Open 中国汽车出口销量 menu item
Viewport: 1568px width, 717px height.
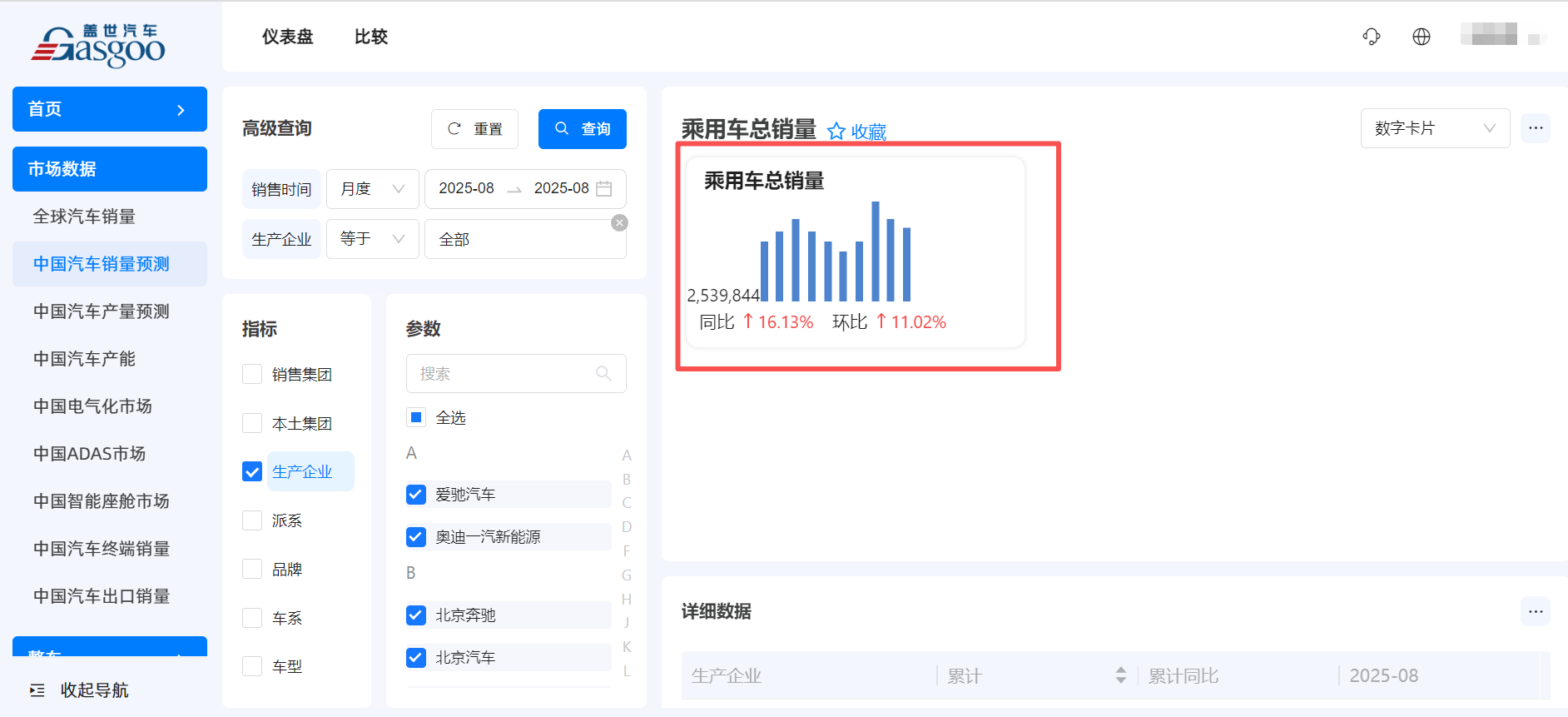coord(110,596)
